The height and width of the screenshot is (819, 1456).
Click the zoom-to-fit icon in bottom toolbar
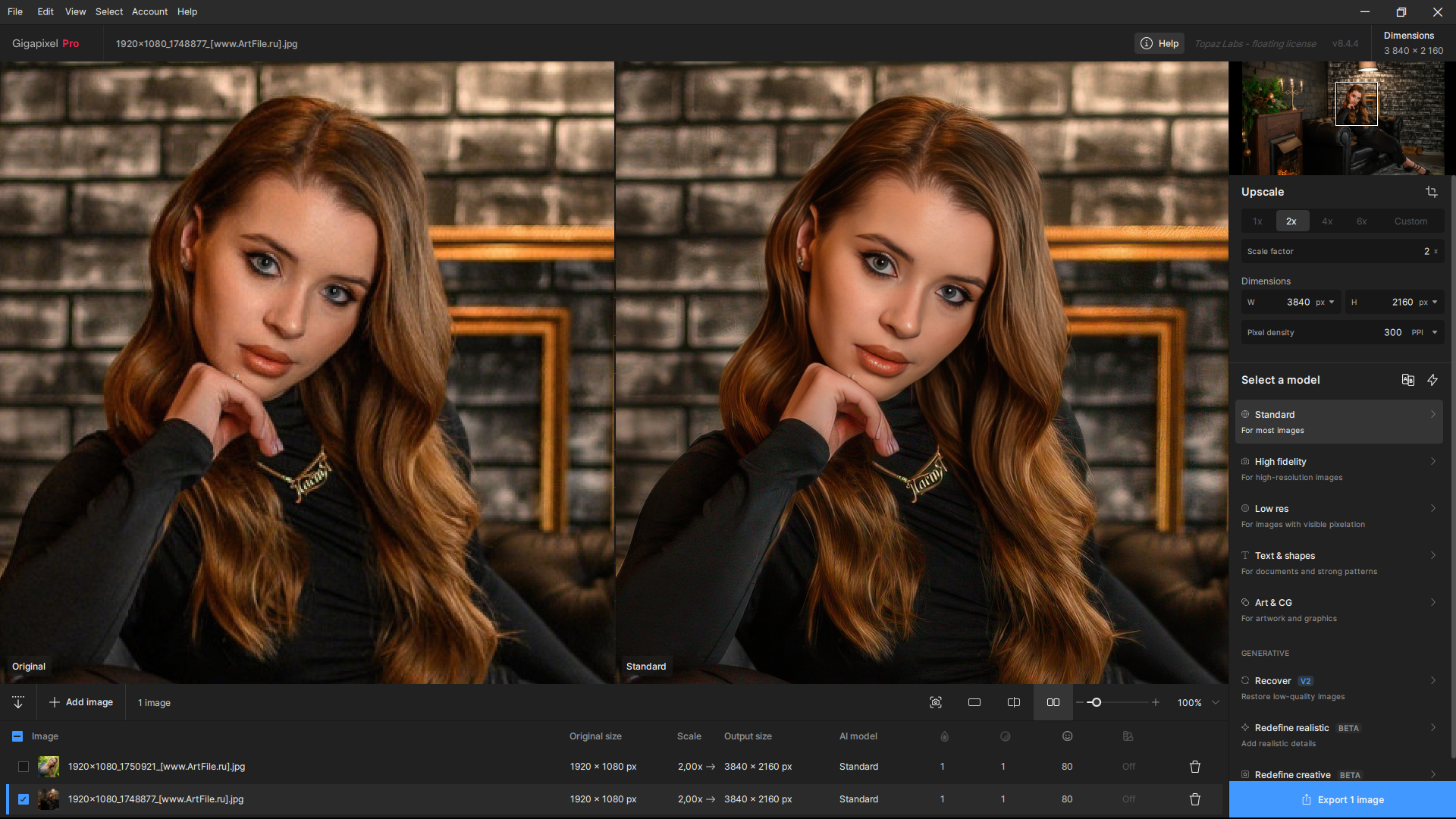936,702
